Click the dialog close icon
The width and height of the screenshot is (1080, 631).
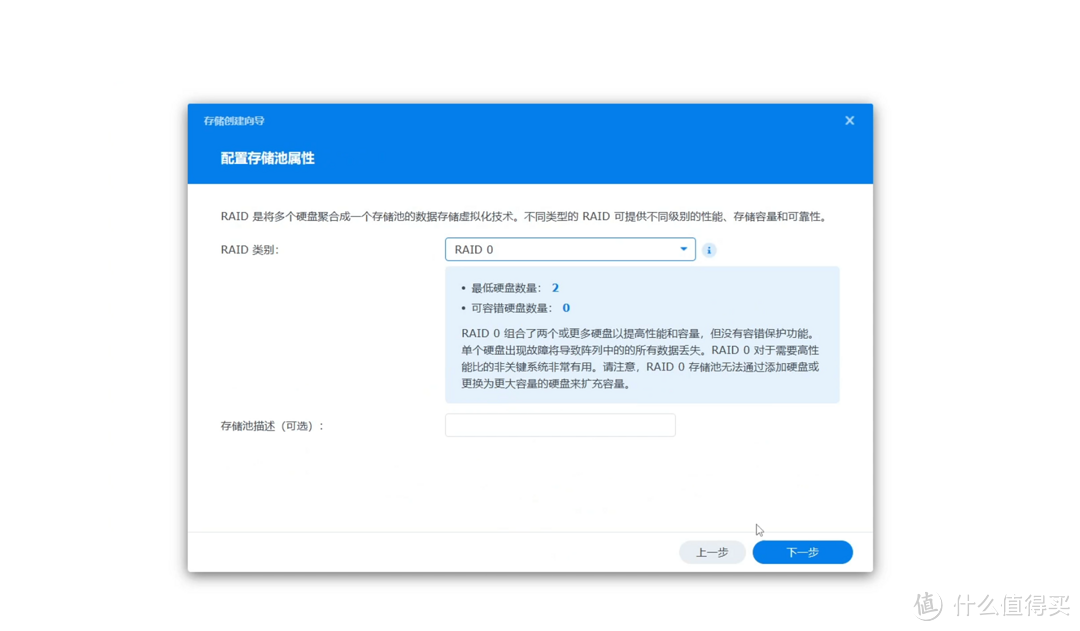click(x=849, y=120)
